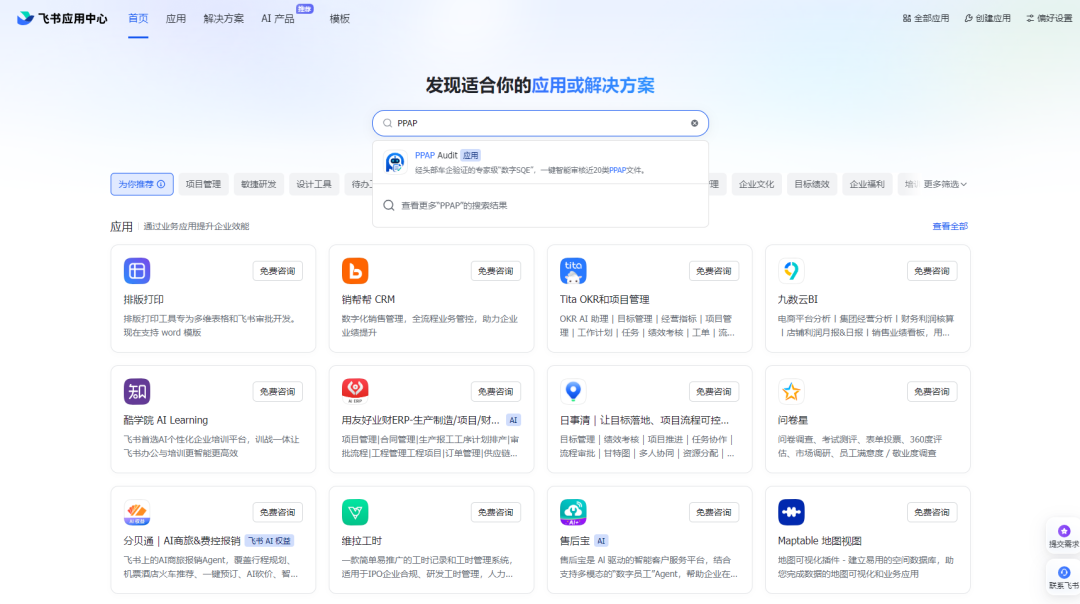Open the 维拉工时 app icon
This screenshot has height=604, width=1080.
355,512
